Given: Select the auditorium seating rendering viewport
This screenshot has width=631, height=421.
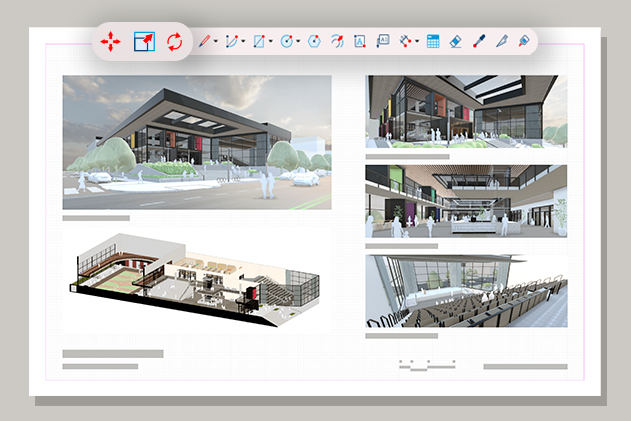Looking at the screenshot, I should click(x=466, y=291).
